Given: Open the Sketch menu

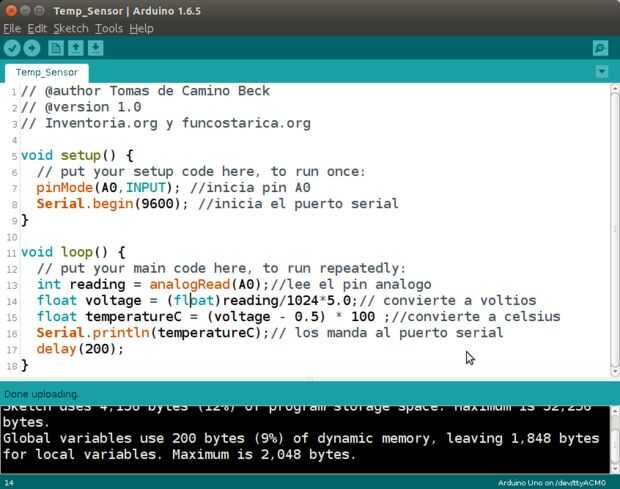Looking at the screenshot, I should 71,28.
